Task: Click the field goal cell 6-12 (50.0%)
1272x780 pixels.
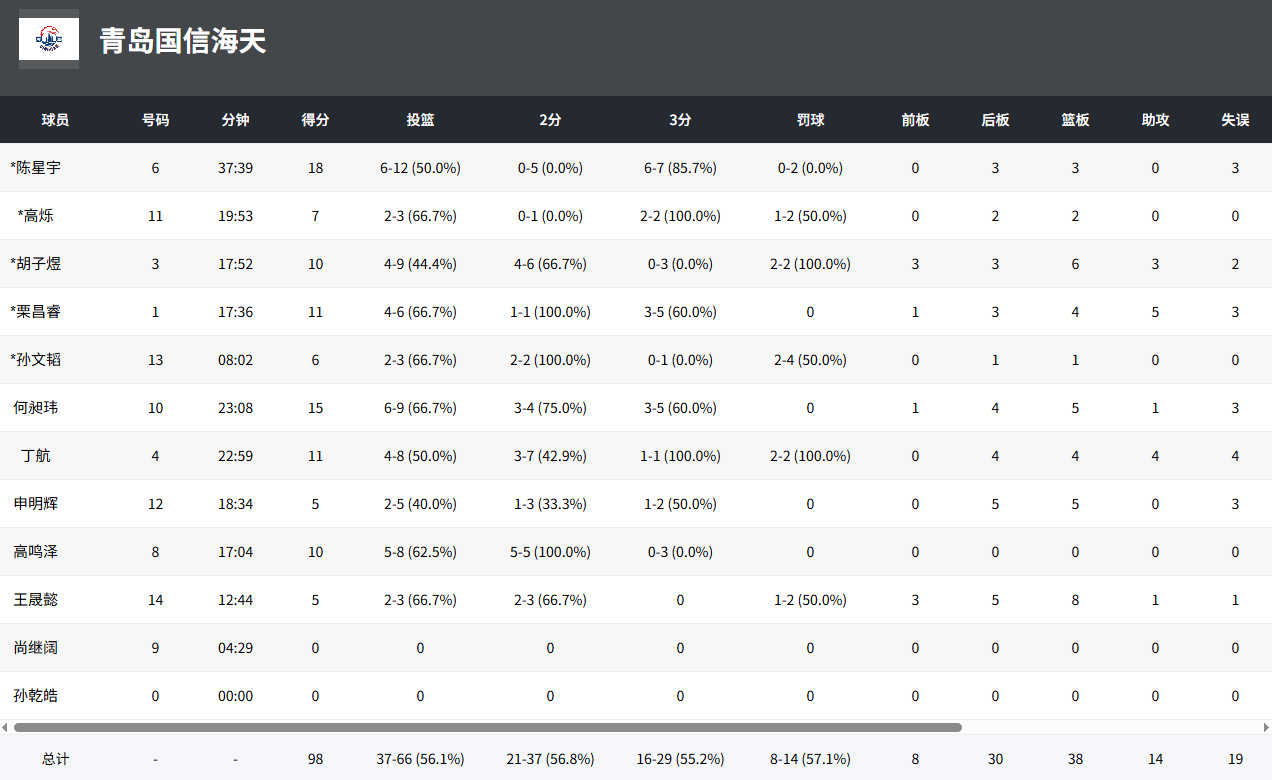Action: [420, 168]
